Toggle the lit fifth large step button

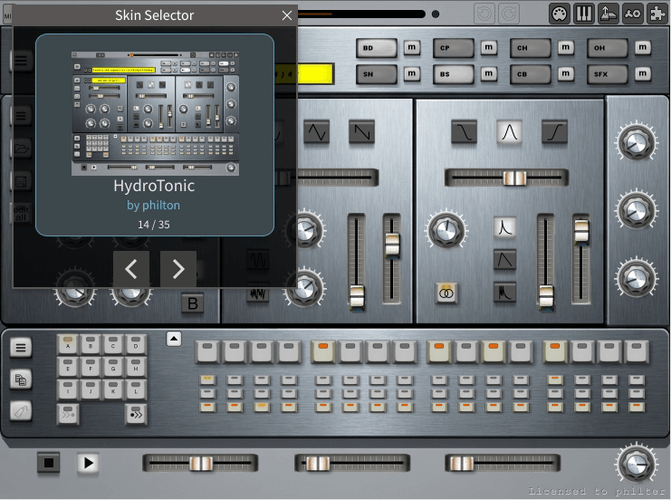tap(323, 351)
